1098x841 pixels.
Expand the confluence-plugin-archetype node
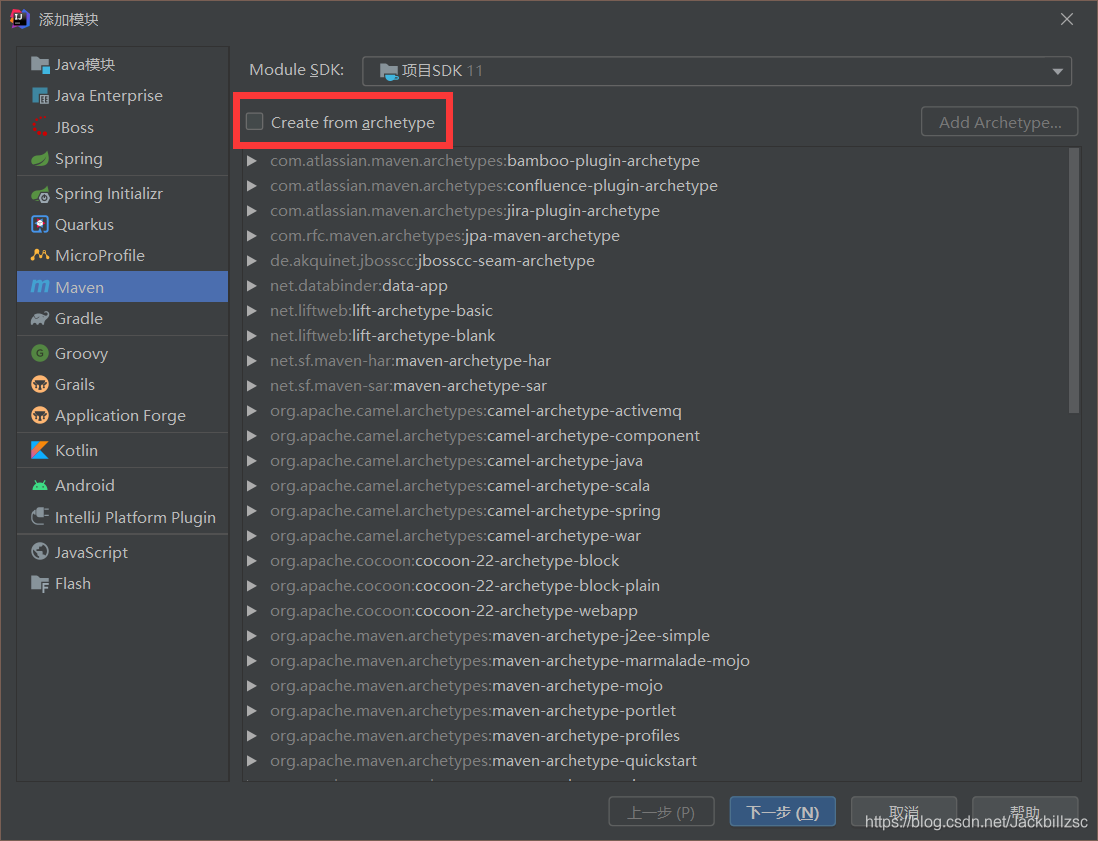click(x=252, y=186)
